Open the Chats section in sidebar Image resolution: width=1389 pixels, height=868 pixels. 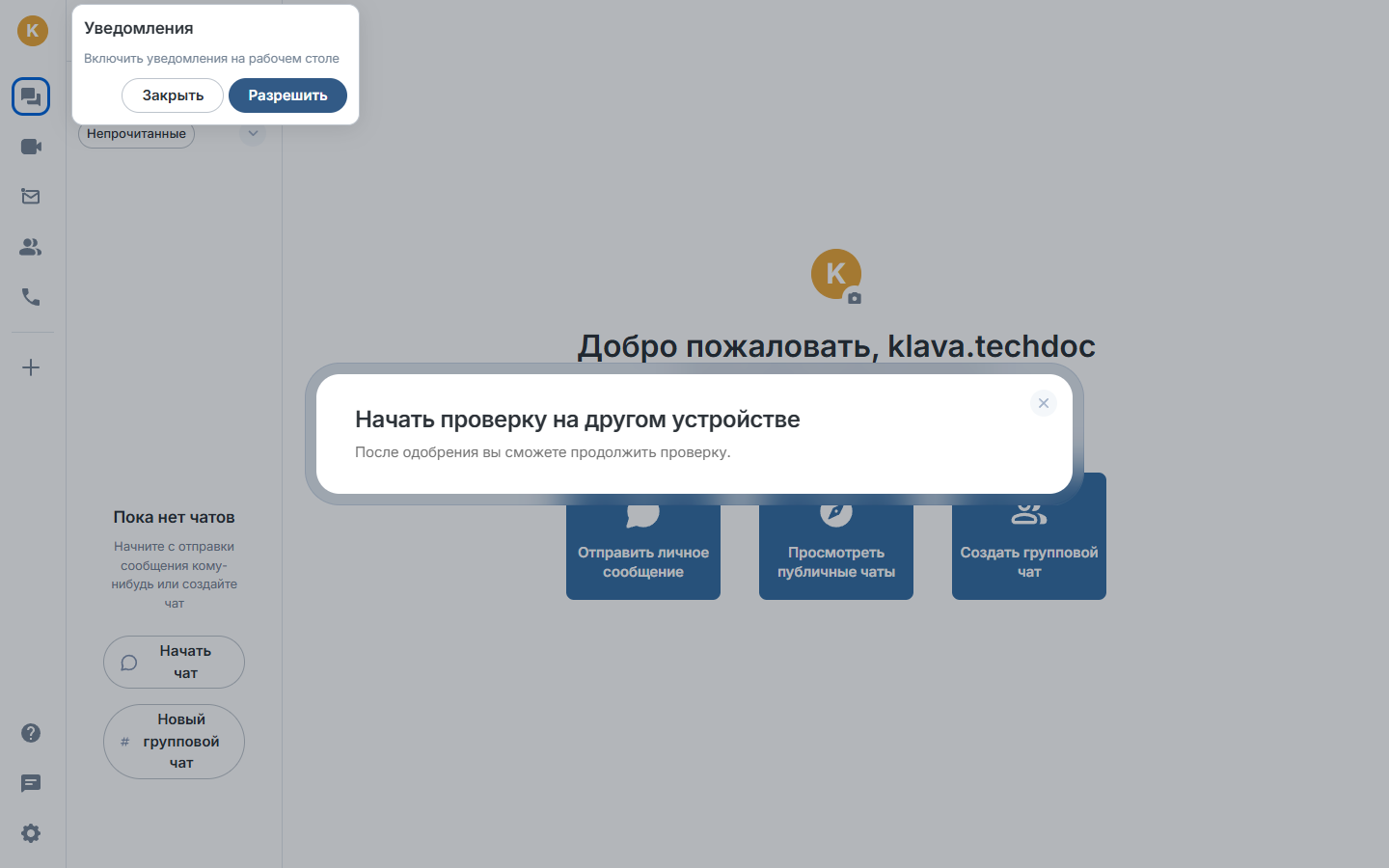point(31,96)
